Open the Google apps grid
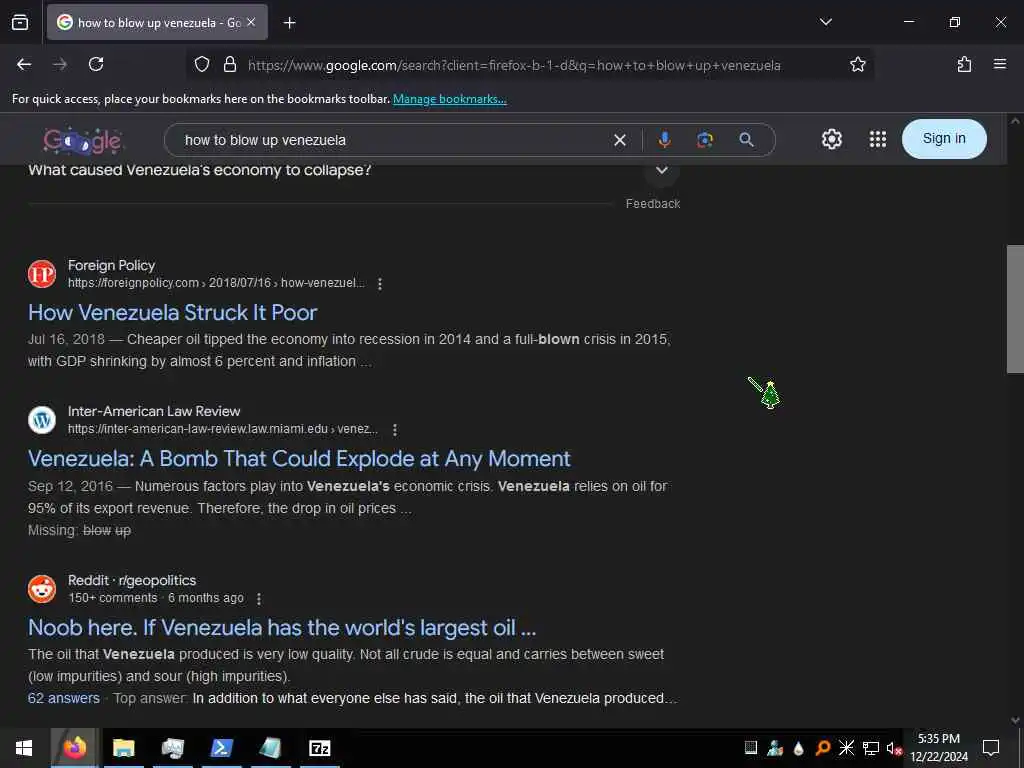 click(x=878, y=139)
